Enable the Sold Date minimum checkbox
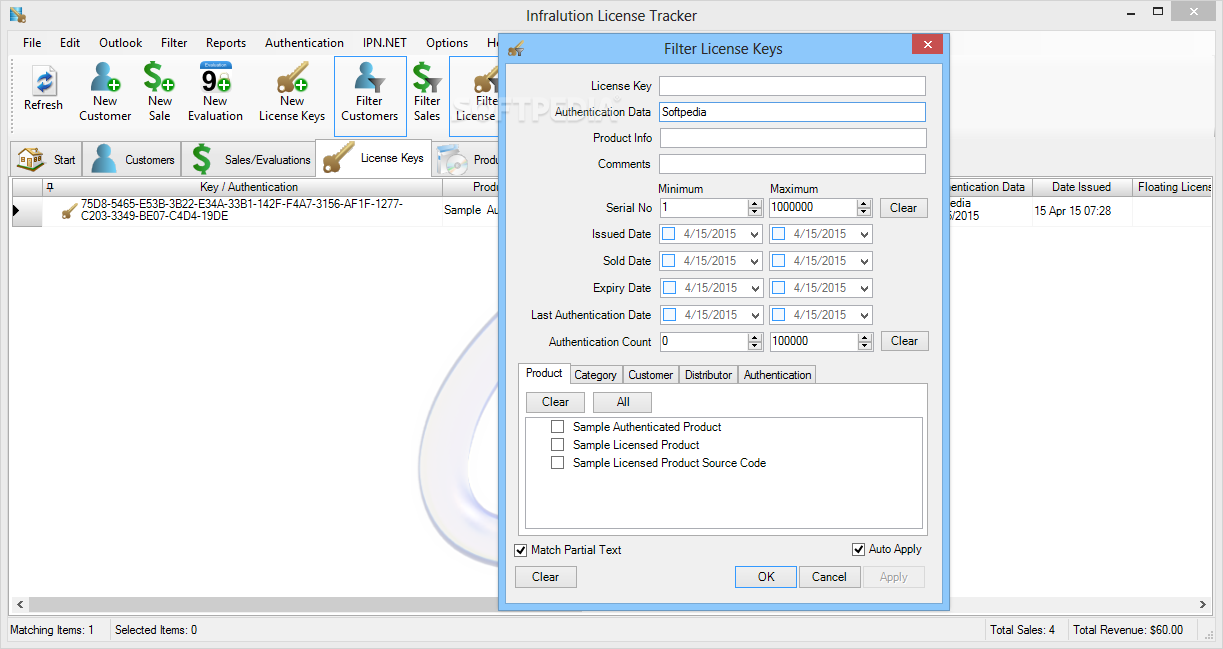1223x649 pixels. pyautogui.click(x=668, y=261)
